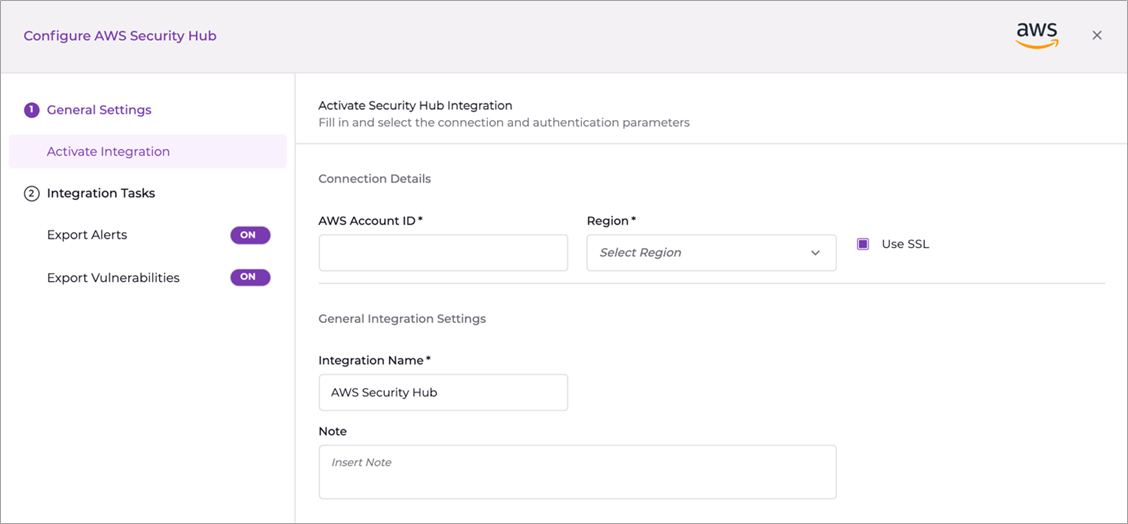Click the Region dropdown chevron arrow

coord(815,253)
